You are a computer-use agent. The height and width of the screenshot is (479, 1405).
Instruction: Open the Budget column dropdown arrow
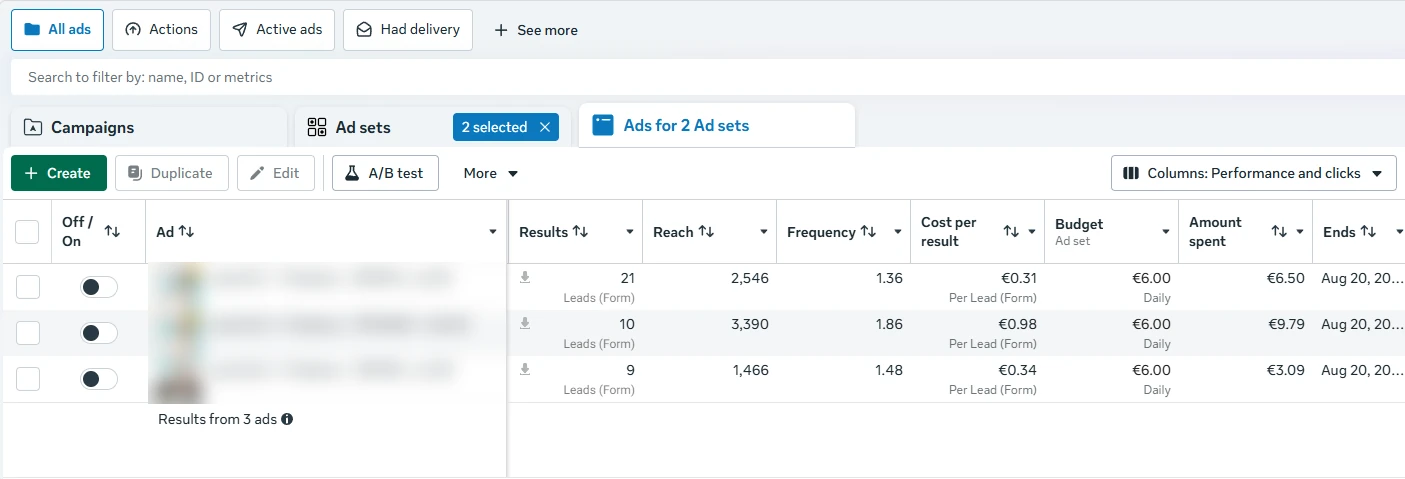pos(1166,232)
